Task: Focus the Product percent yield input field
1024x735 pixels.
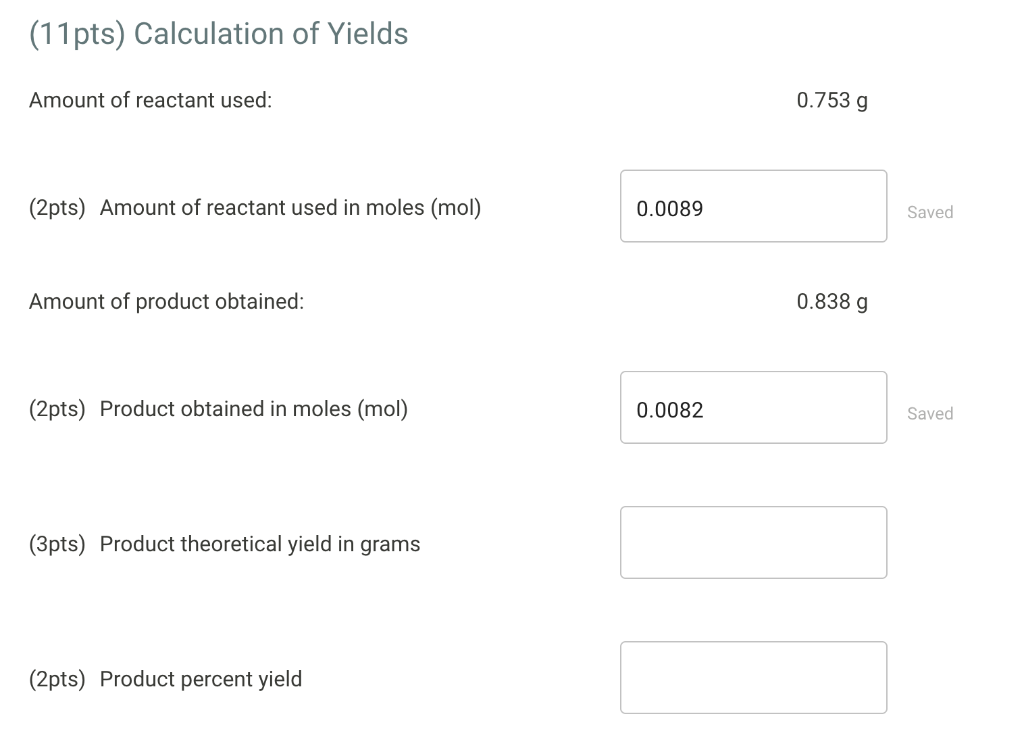Action: pos(753,677)
